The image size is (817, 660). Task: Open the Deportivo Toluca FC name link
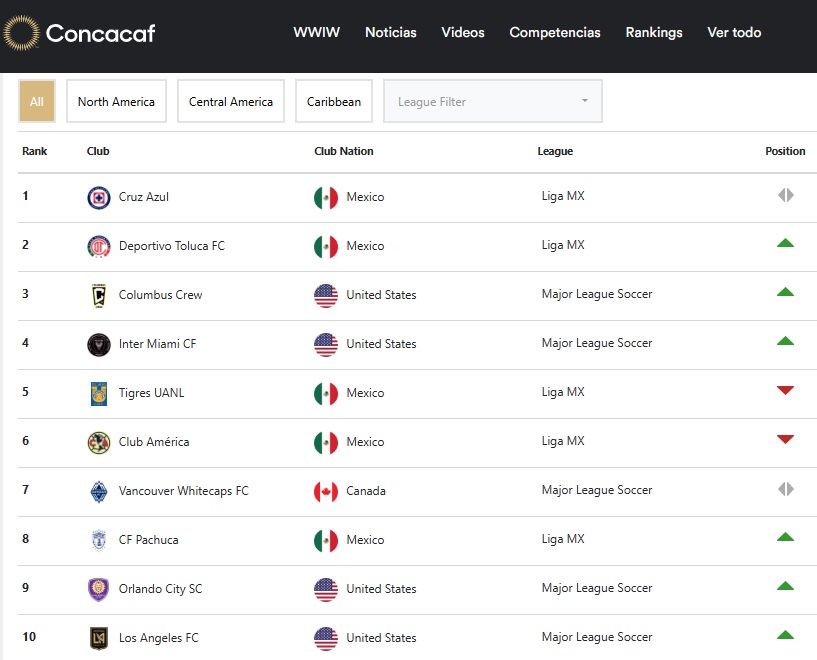coord(172,246)
